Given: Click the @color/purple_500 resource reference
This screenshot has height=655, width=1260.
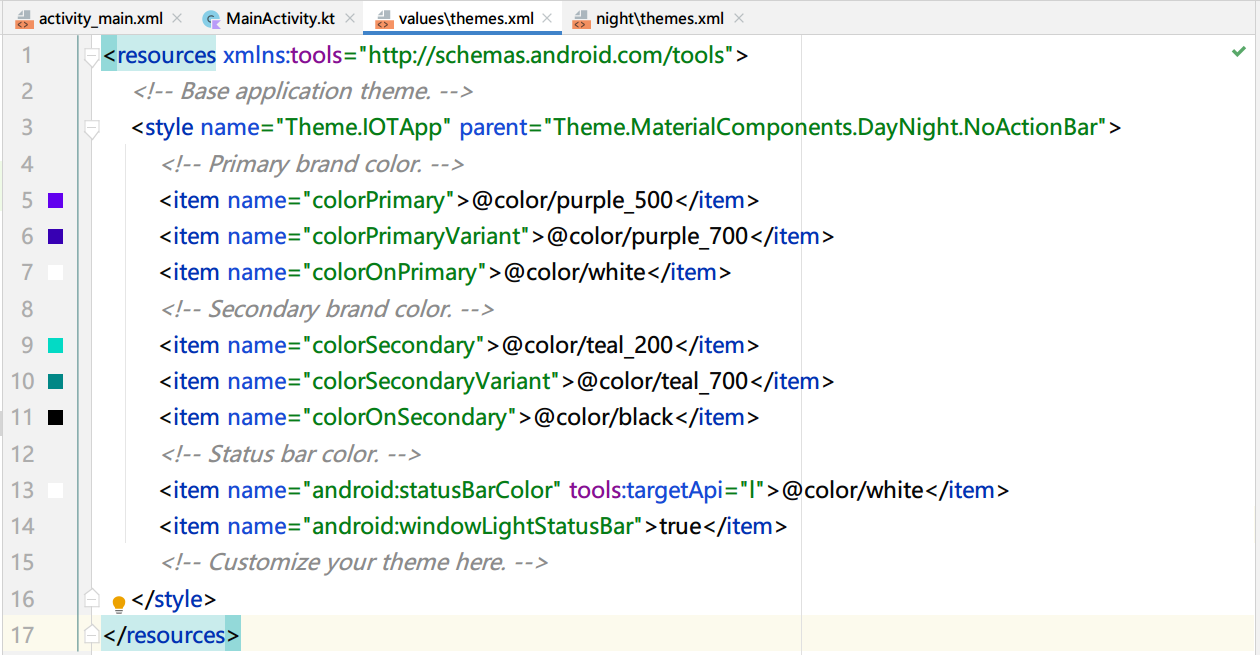Looking at the screenshot, I should pyautogui.click(x=573, y=200).
